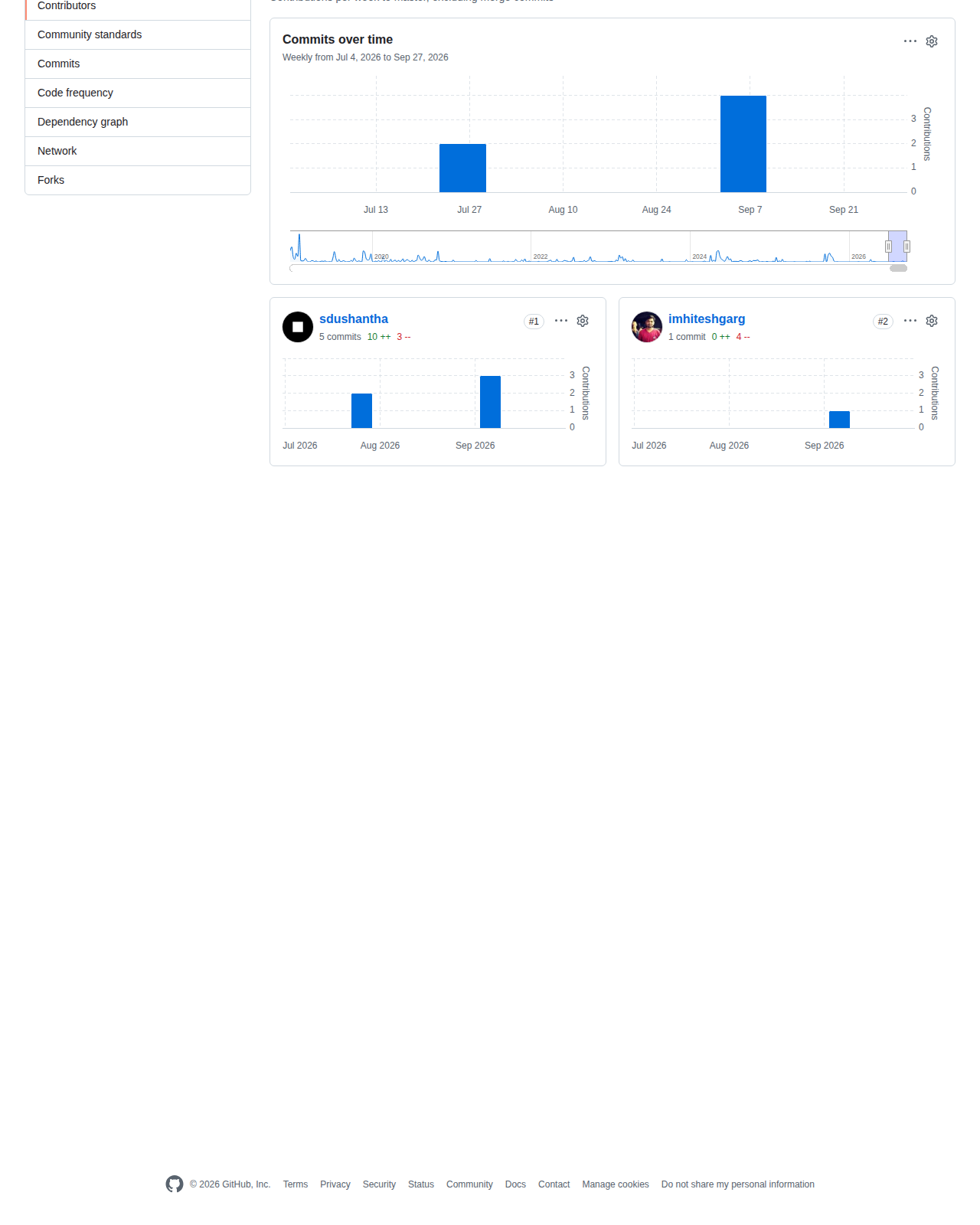Open the Privacy footer link
Screen dimensions: 980x1225
pyautogui.click(x=335, y=1184)
